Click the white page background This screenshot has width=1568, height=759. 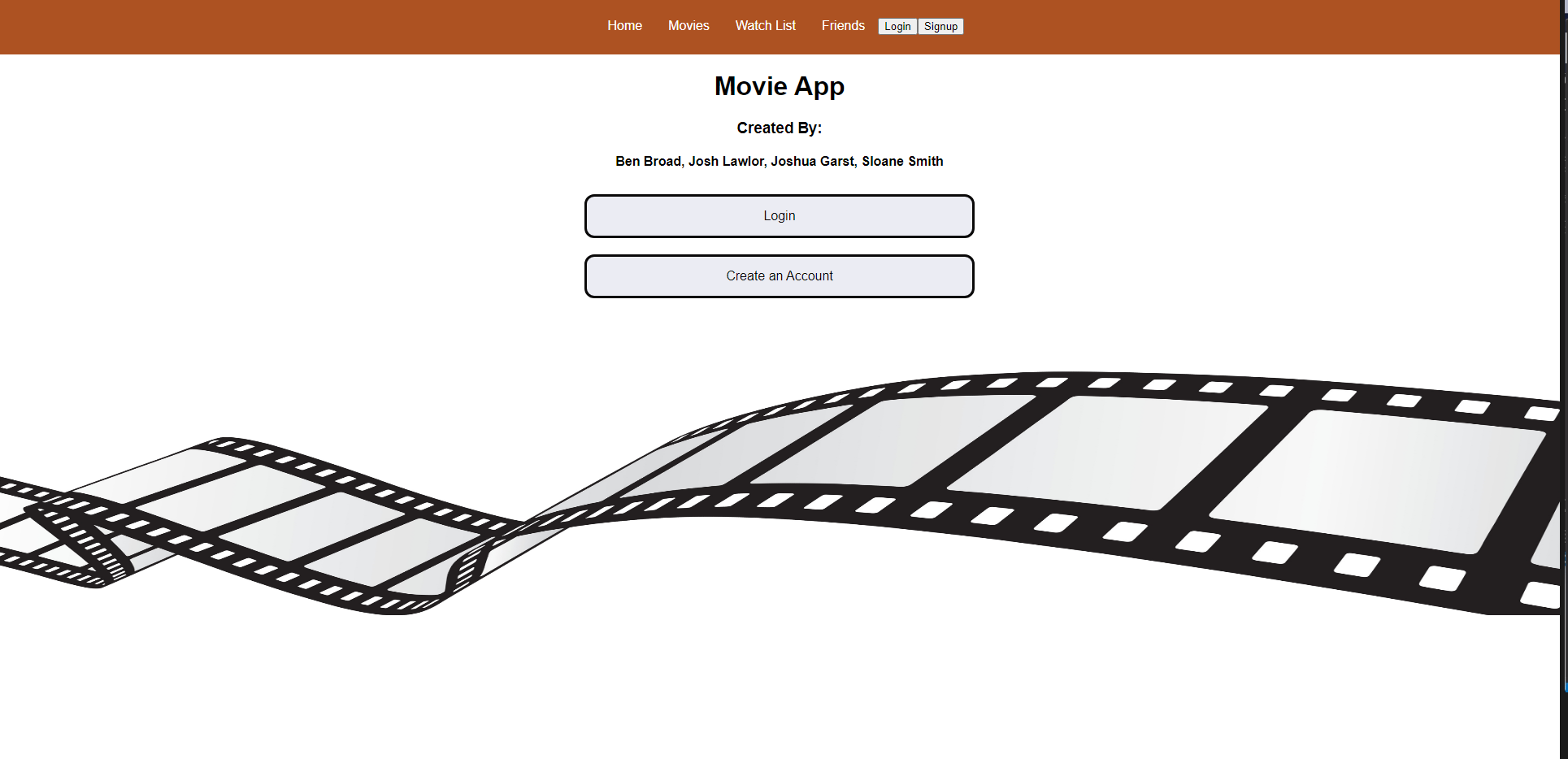325,691
